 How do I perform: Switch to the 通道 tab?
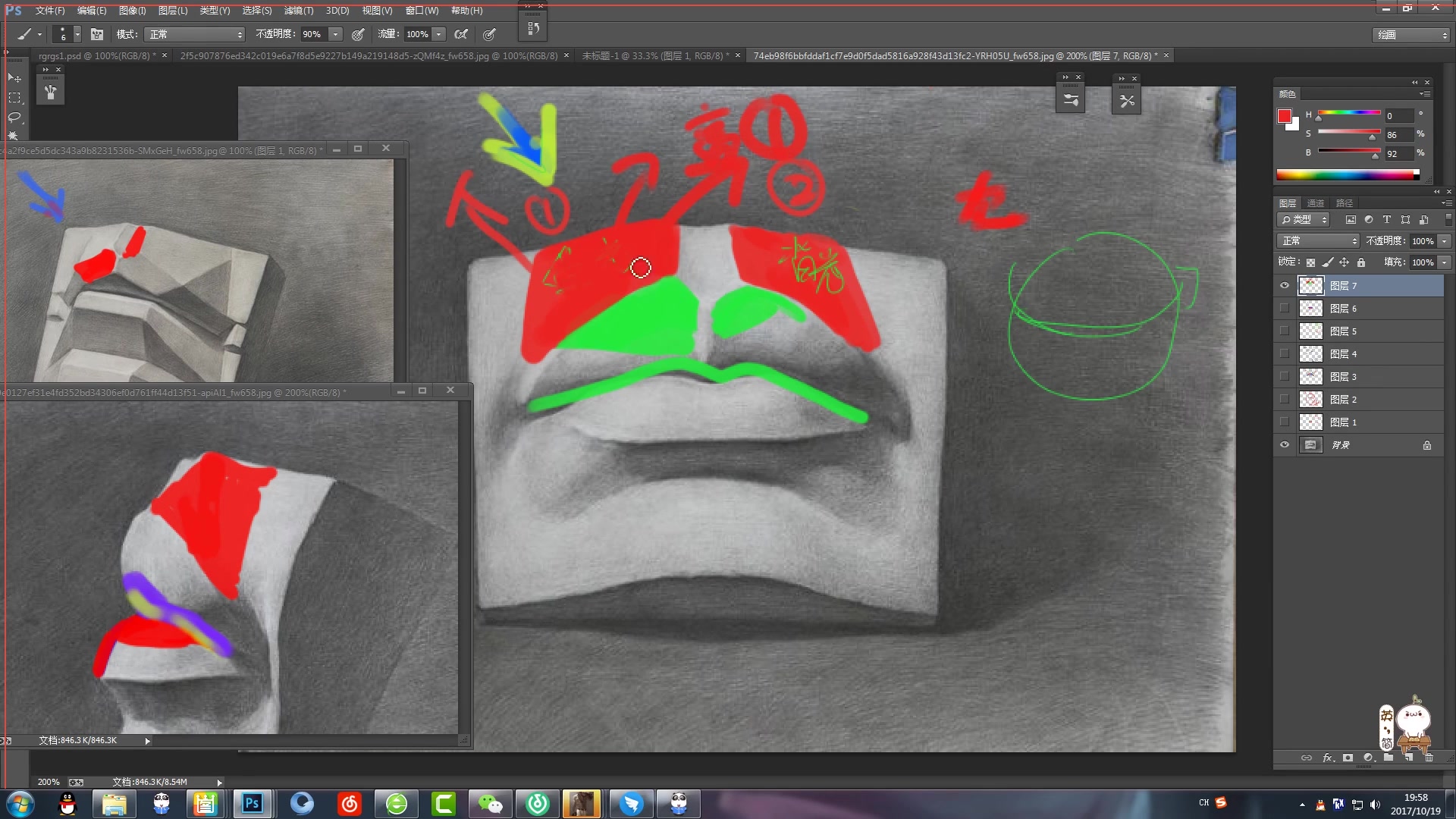coord(1316,203)
